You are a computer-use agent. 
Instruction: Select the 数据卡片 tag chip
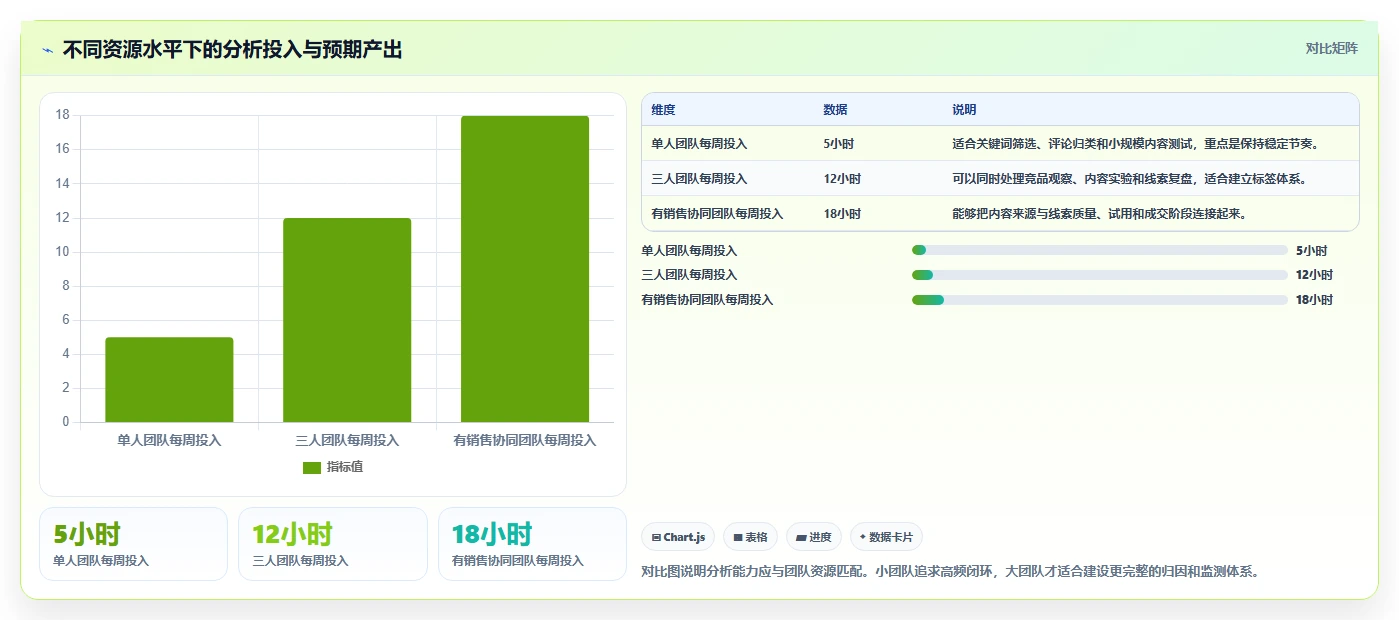tap(886, 537)
